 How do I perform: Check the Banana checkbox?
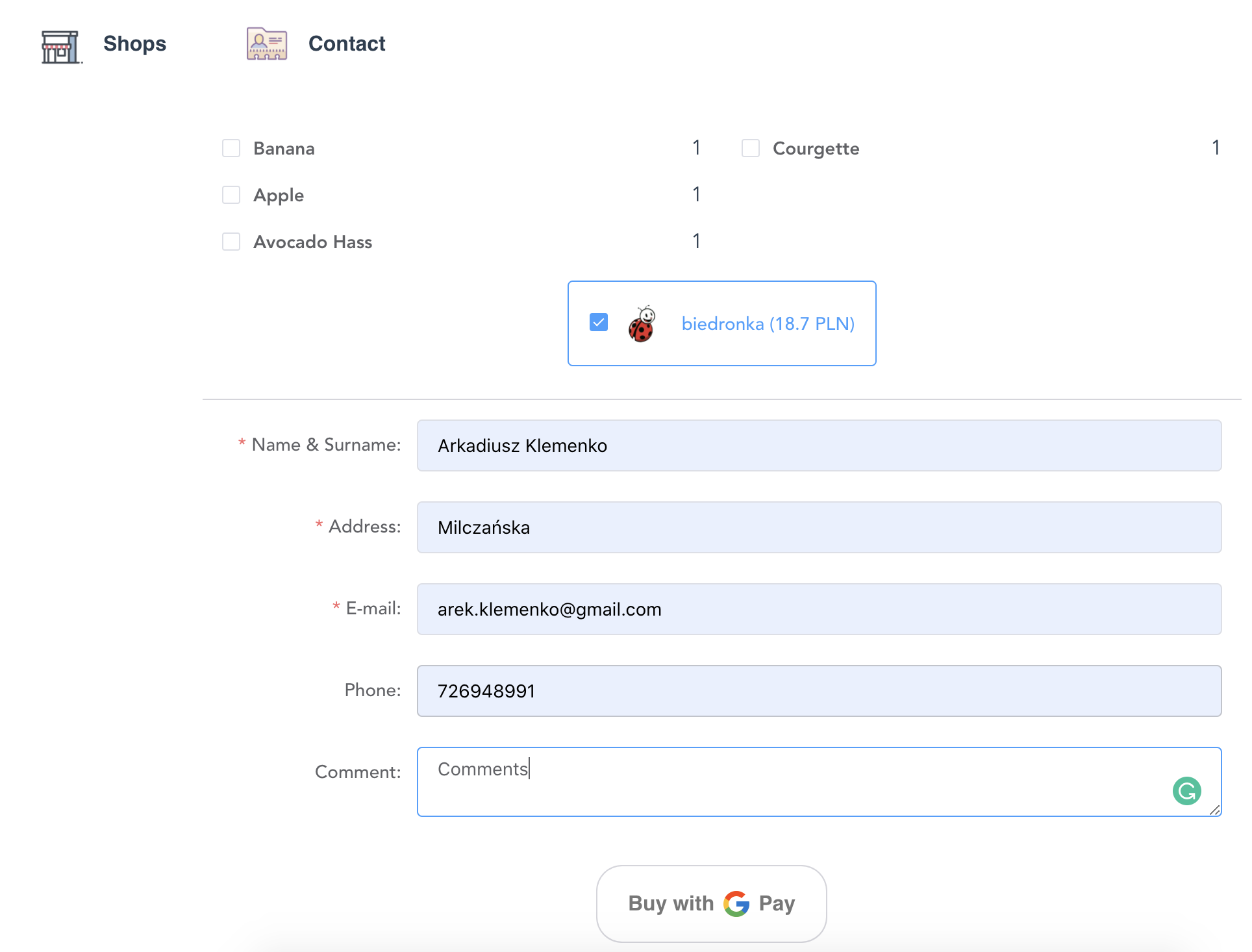pos(231,148)
